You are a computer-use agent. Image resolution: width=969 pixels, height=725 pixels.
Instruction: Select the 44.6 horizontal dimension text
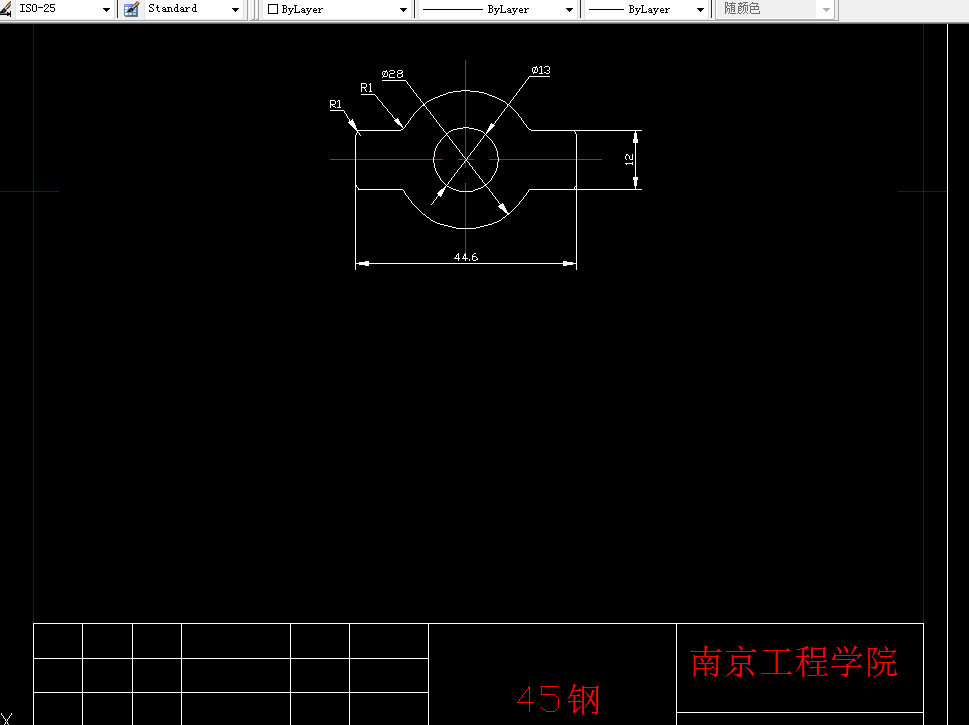pos(466,257)
